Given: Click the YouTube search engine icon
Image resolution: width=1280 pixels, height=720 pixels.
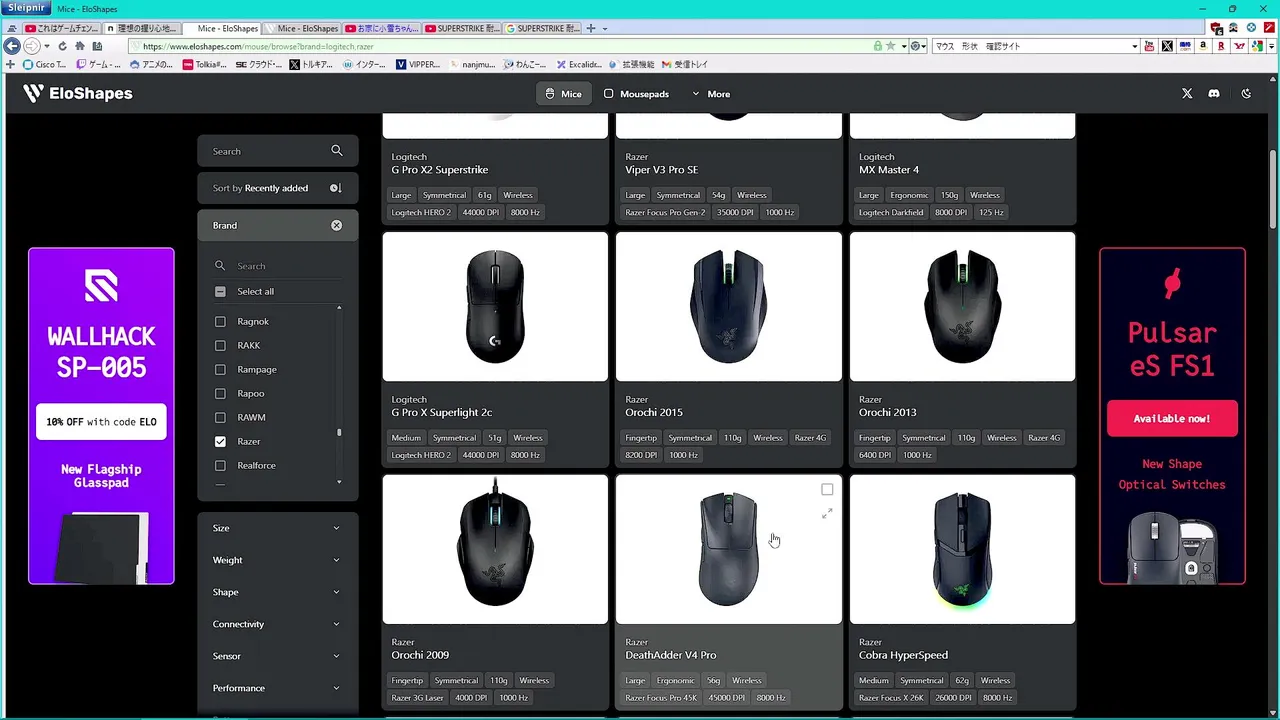Looking at the screenshot, I should (1149, 46).
